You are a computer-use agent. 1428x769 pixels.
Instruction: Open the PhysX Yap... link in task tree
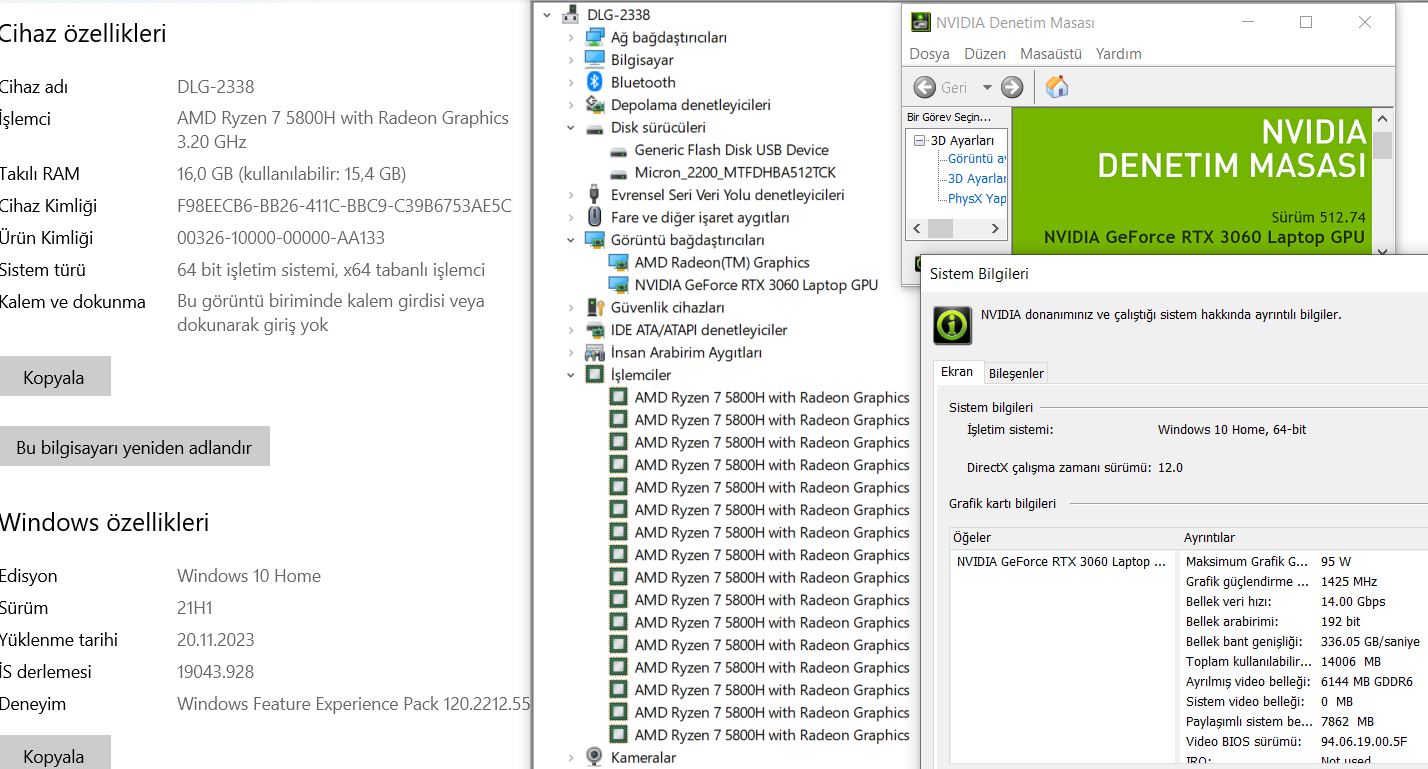(977, 198)
